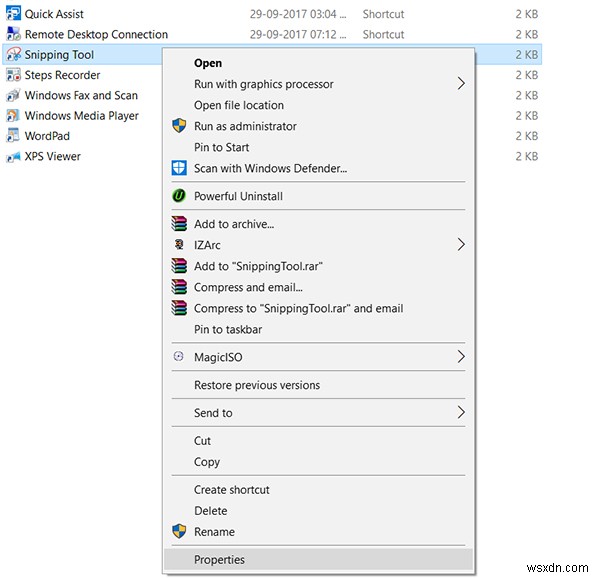Open the IZArc menu entry

318,245
